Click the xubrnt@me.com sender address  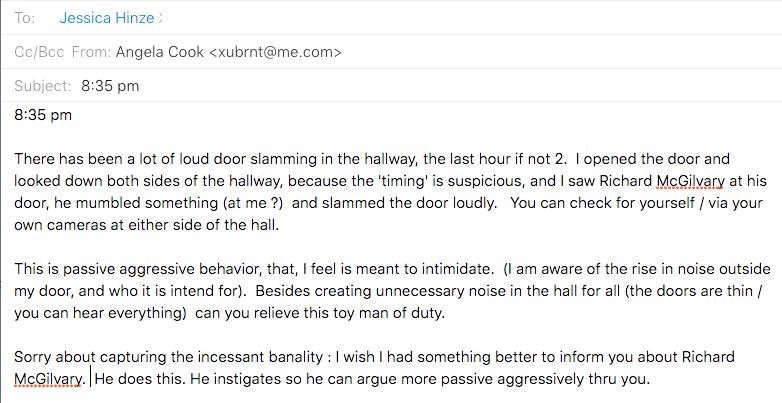coord(275,52)
